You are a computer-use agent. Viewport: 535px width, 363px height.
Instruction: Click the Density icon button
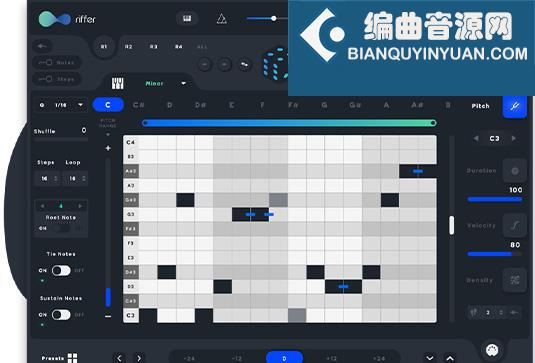click(515, 280)
